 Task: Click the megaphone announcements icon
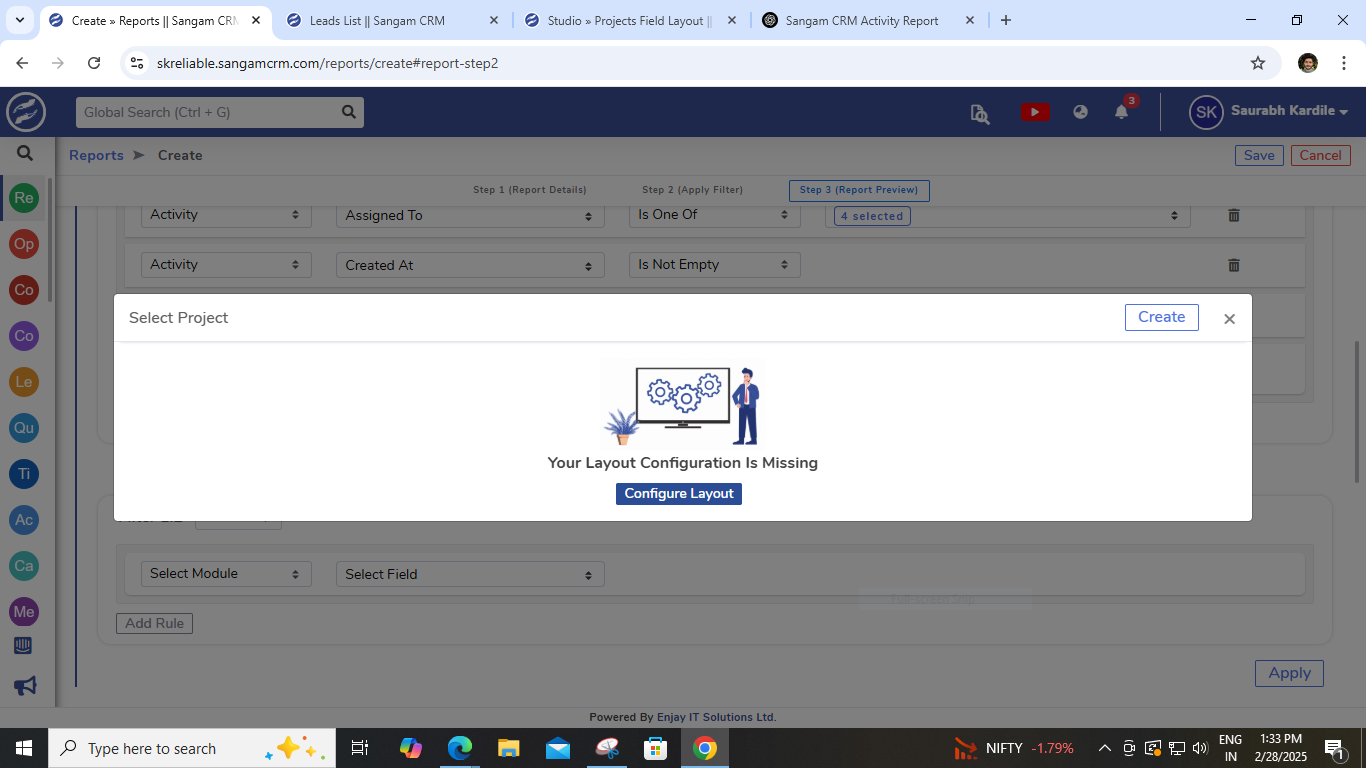[24, 686]
